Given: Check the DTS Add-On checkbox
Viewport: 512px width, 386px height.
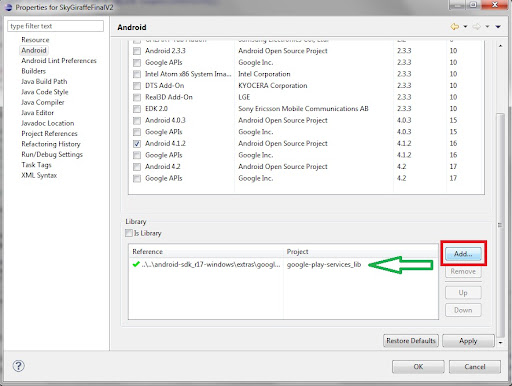Looking at the screenshot, I should [137, 86].
